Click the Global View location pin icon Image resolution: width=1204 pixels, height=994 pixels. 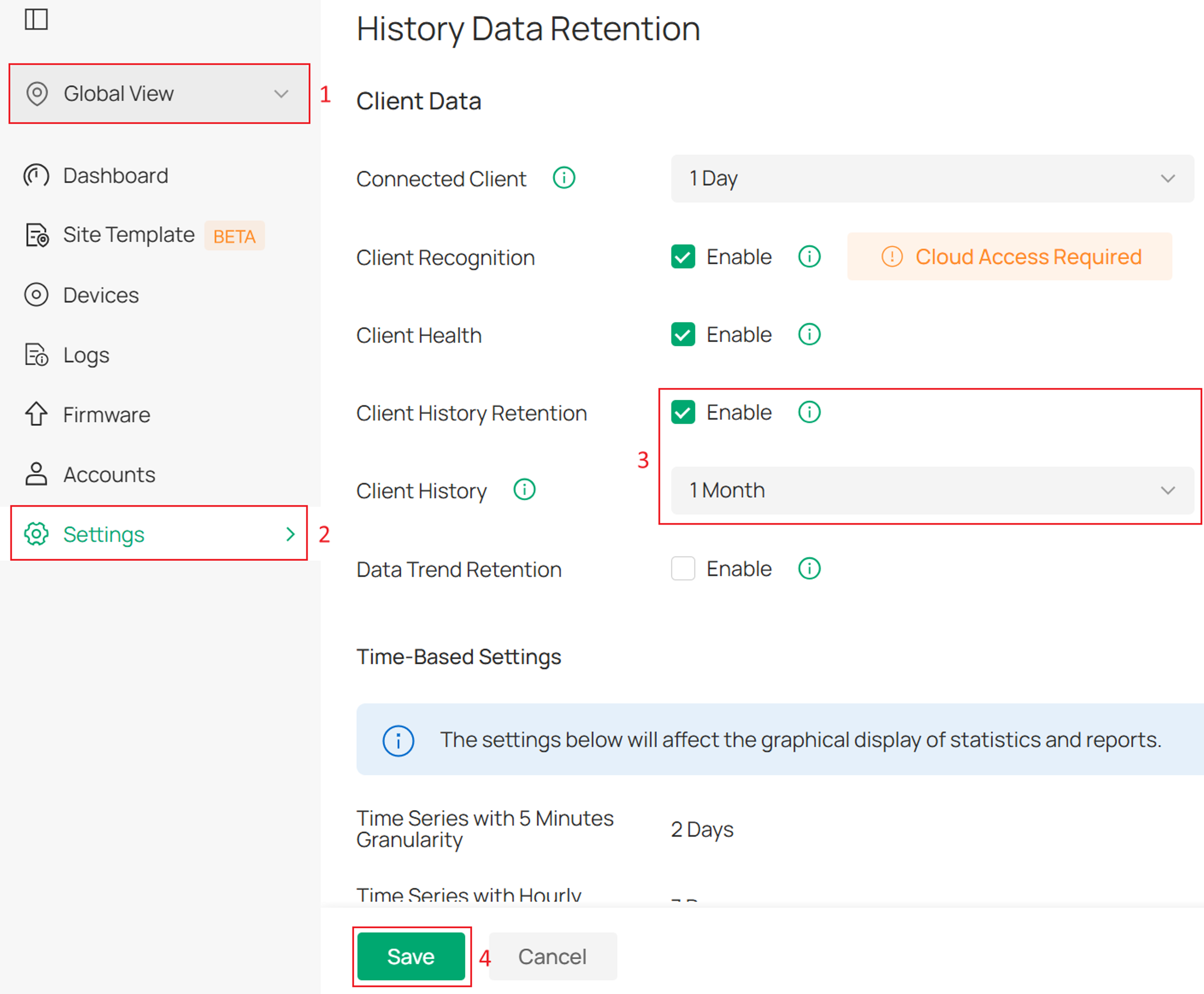tap(37, 94)
